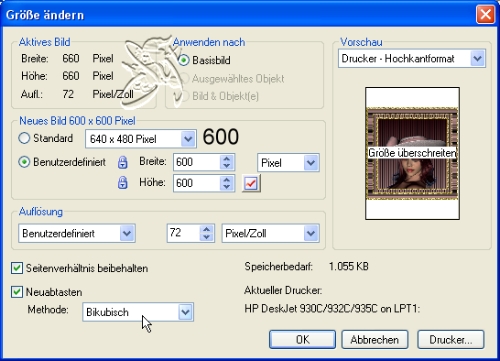
Task: Click the Drucker... button
Action: tap(451, 340)
